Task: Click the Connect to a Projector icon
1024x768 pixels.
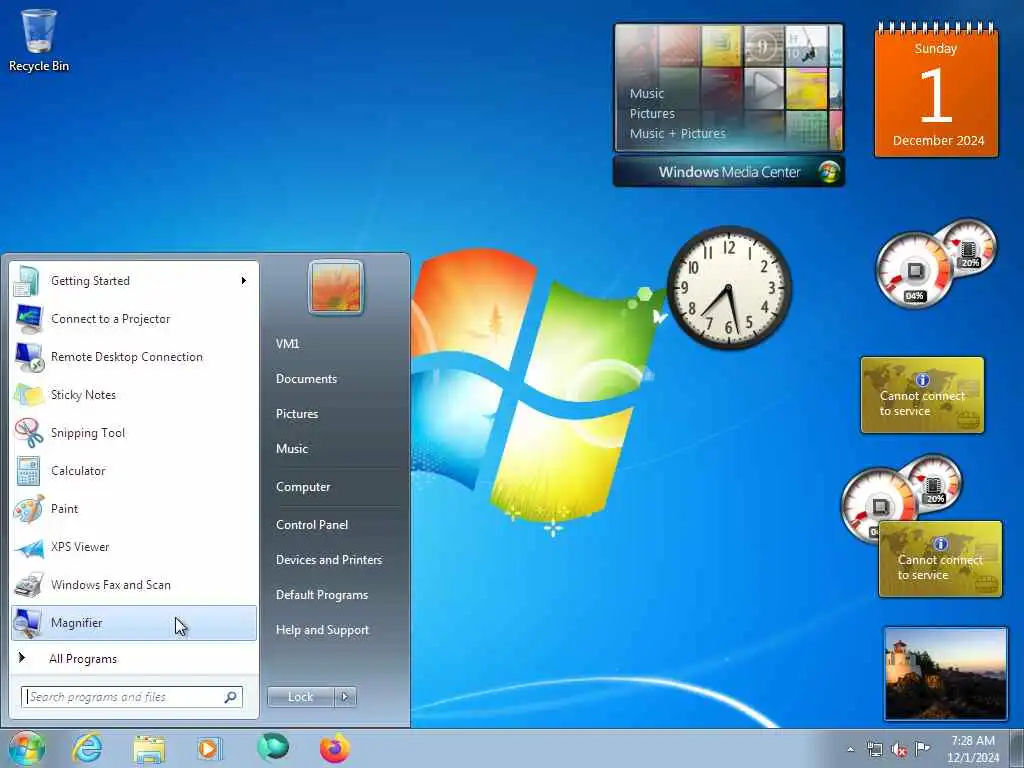Action: (x=28, y=319)
